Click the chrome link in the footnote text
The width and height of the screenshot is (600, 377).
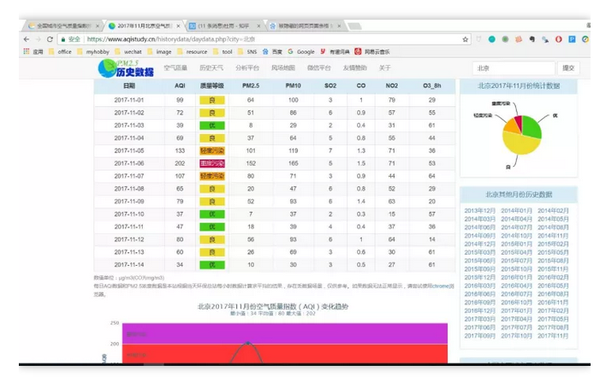440,286
